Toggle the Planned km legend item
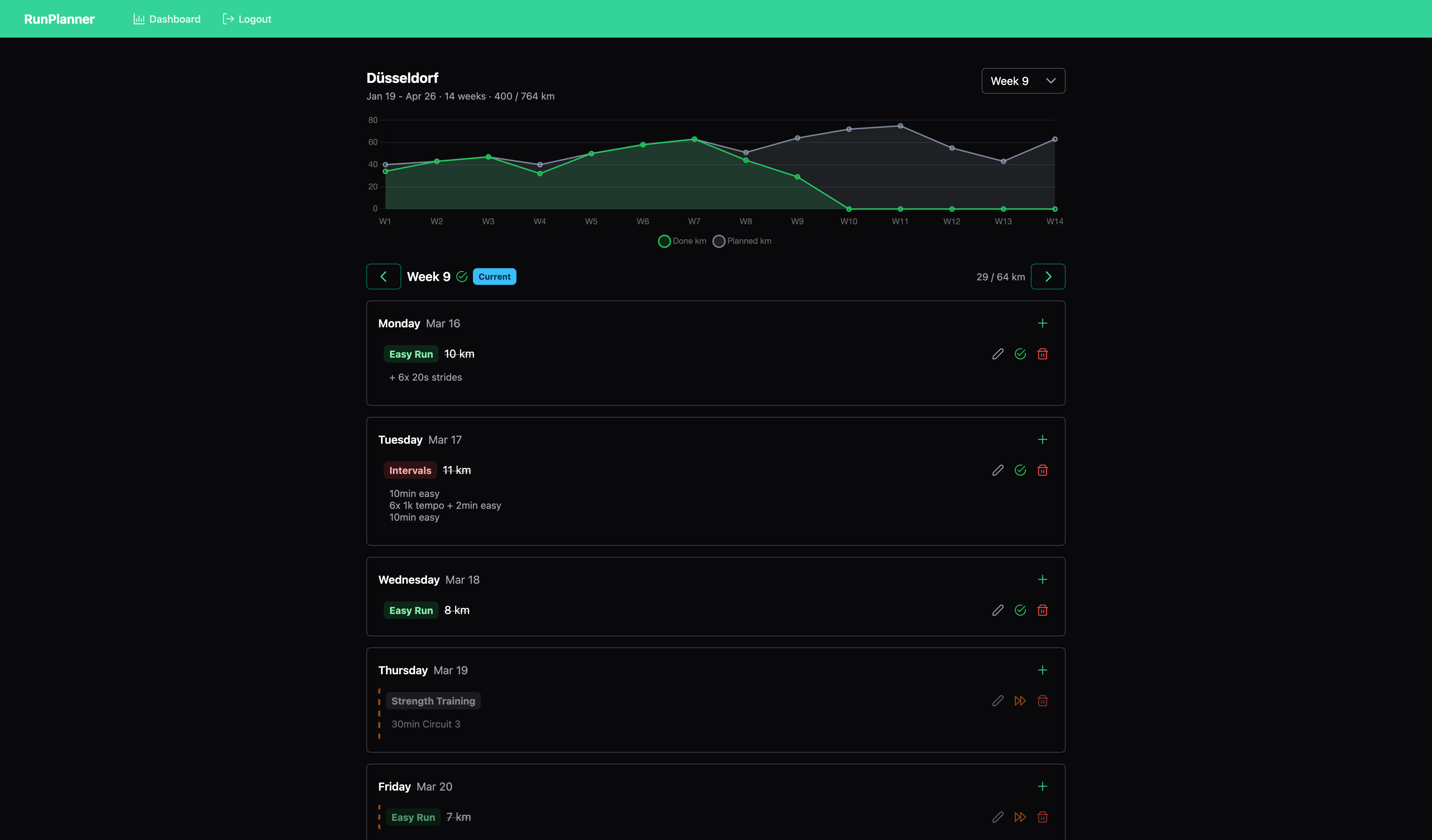The image size is (1432, 840). 741,241
